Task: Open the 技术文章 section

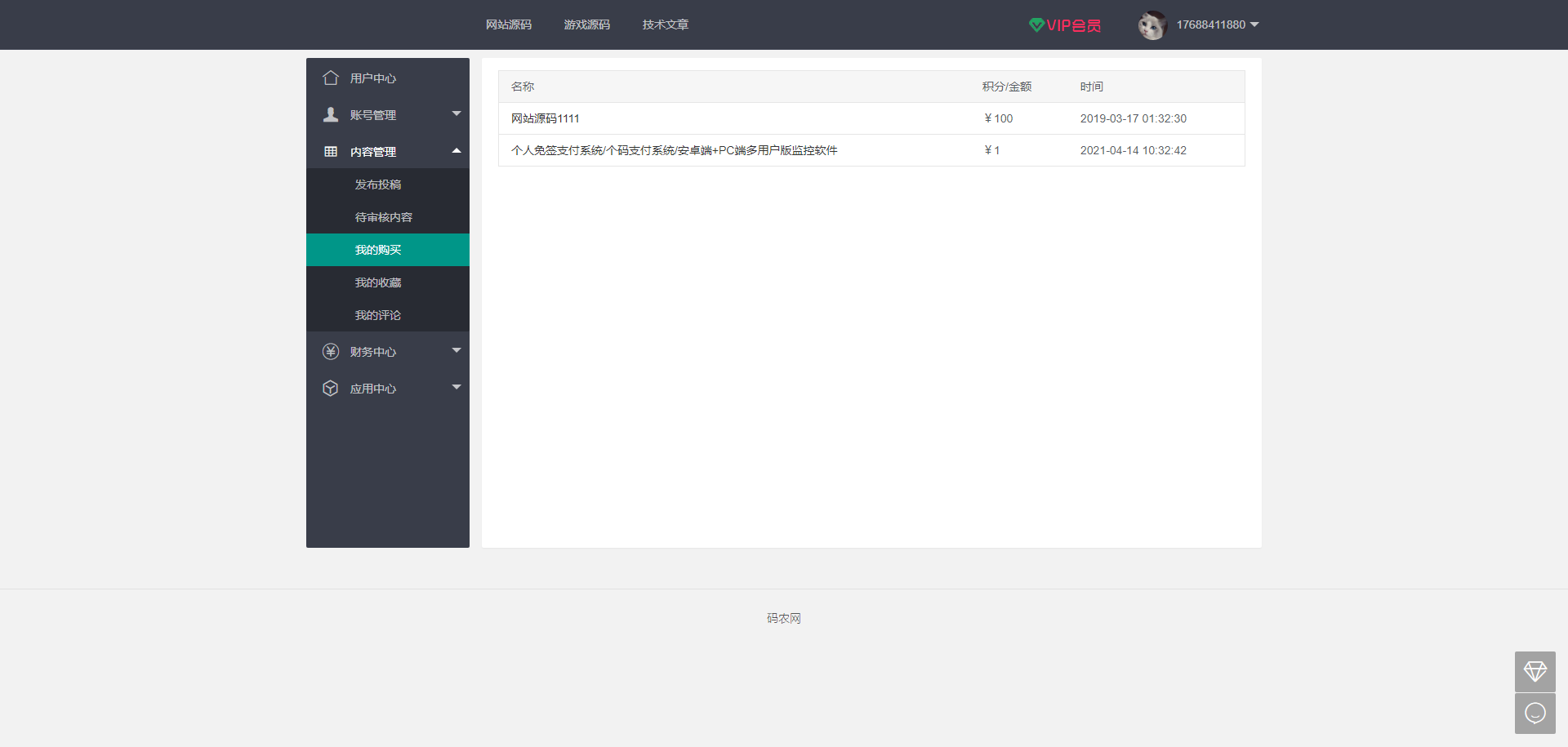Action: coord(665,24)
